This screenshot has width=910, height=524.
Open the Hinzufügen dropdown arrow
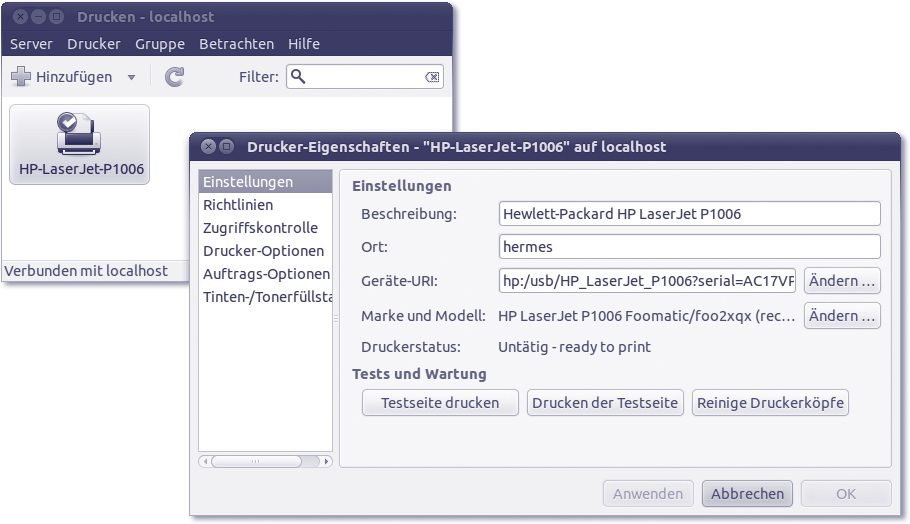click(x=131, y=77)
